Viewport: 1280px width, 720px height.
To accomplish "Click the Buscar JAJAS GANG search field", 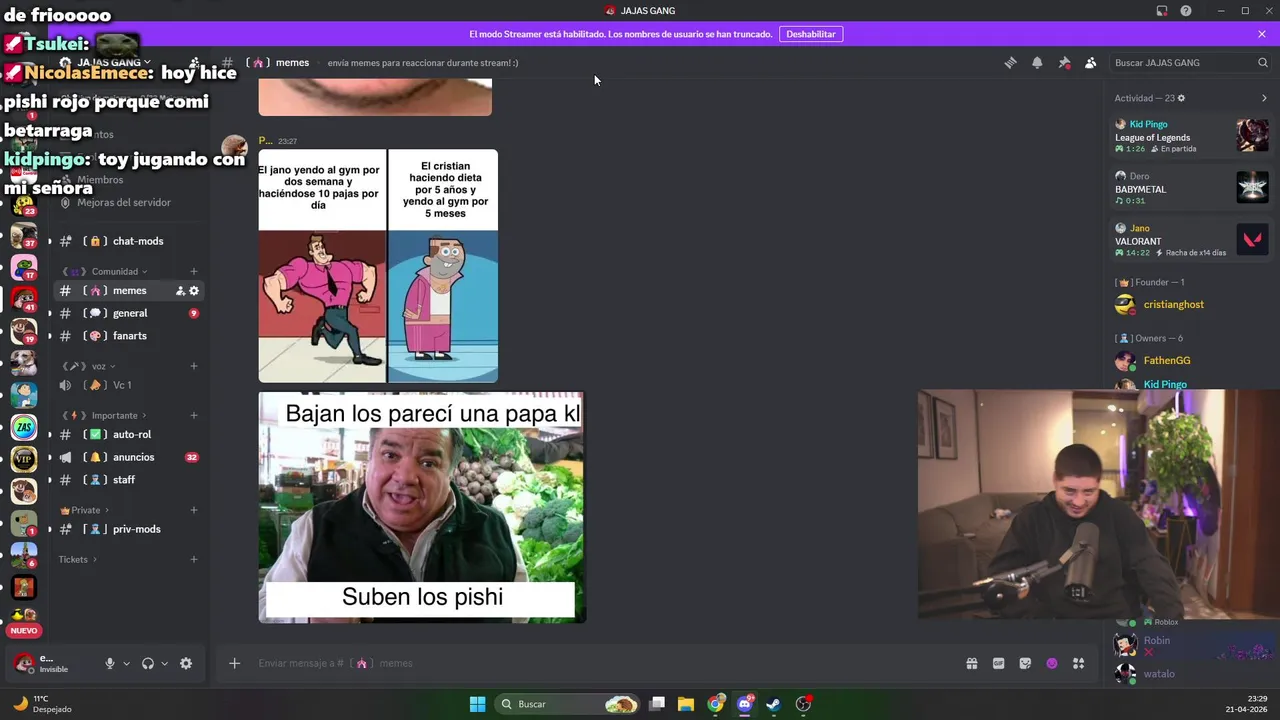I will [1190, 62].
